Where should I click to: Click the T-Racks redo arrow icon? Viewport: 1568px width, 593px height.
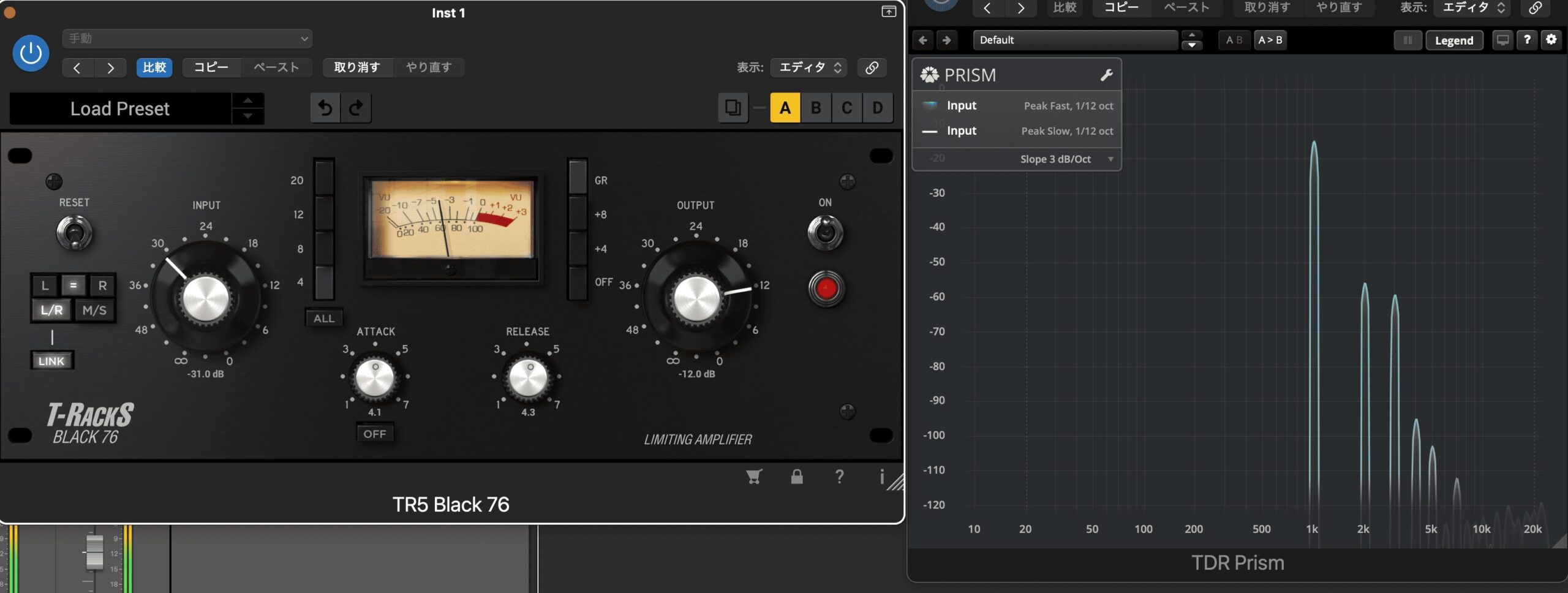[x=356, y=108]
